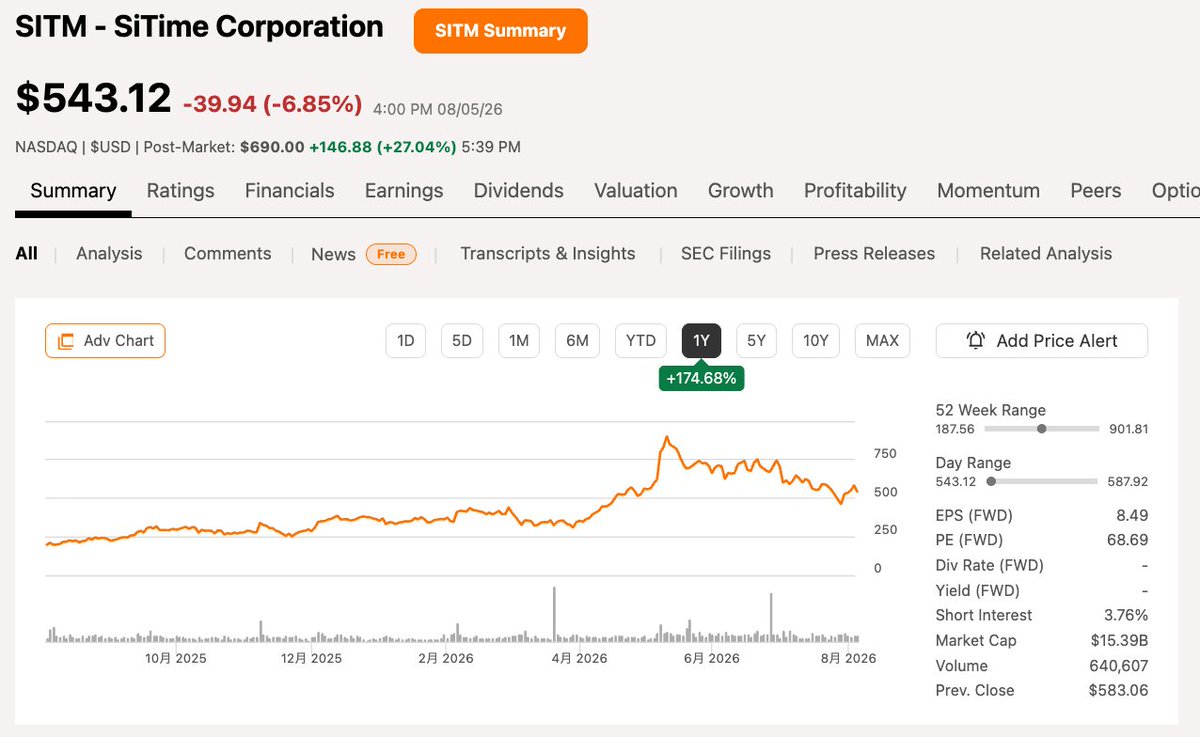Screen dimensions: 1200x737
Task: Switch to the Valuation tab
Action: [x=636, y=191]
